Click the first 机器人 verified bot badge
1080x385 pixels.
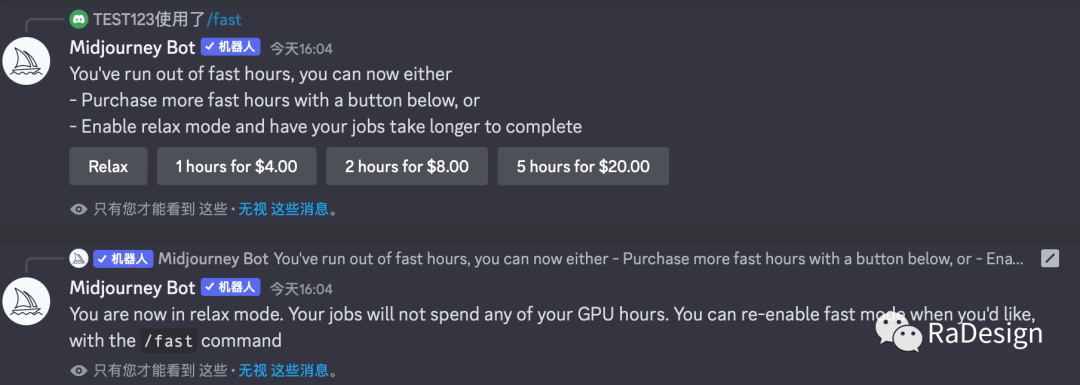[231, 47]
